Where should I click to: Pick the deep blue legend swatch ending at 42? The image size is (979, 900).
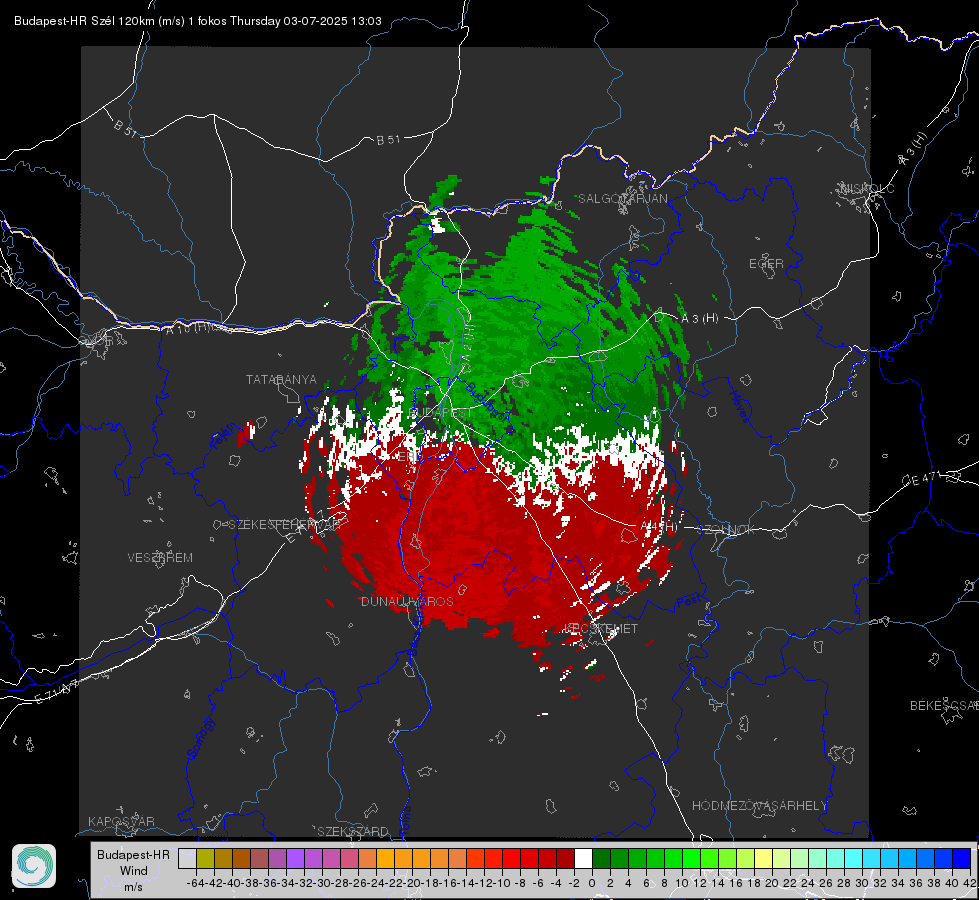pyautogui.click(x=961, y=858)
